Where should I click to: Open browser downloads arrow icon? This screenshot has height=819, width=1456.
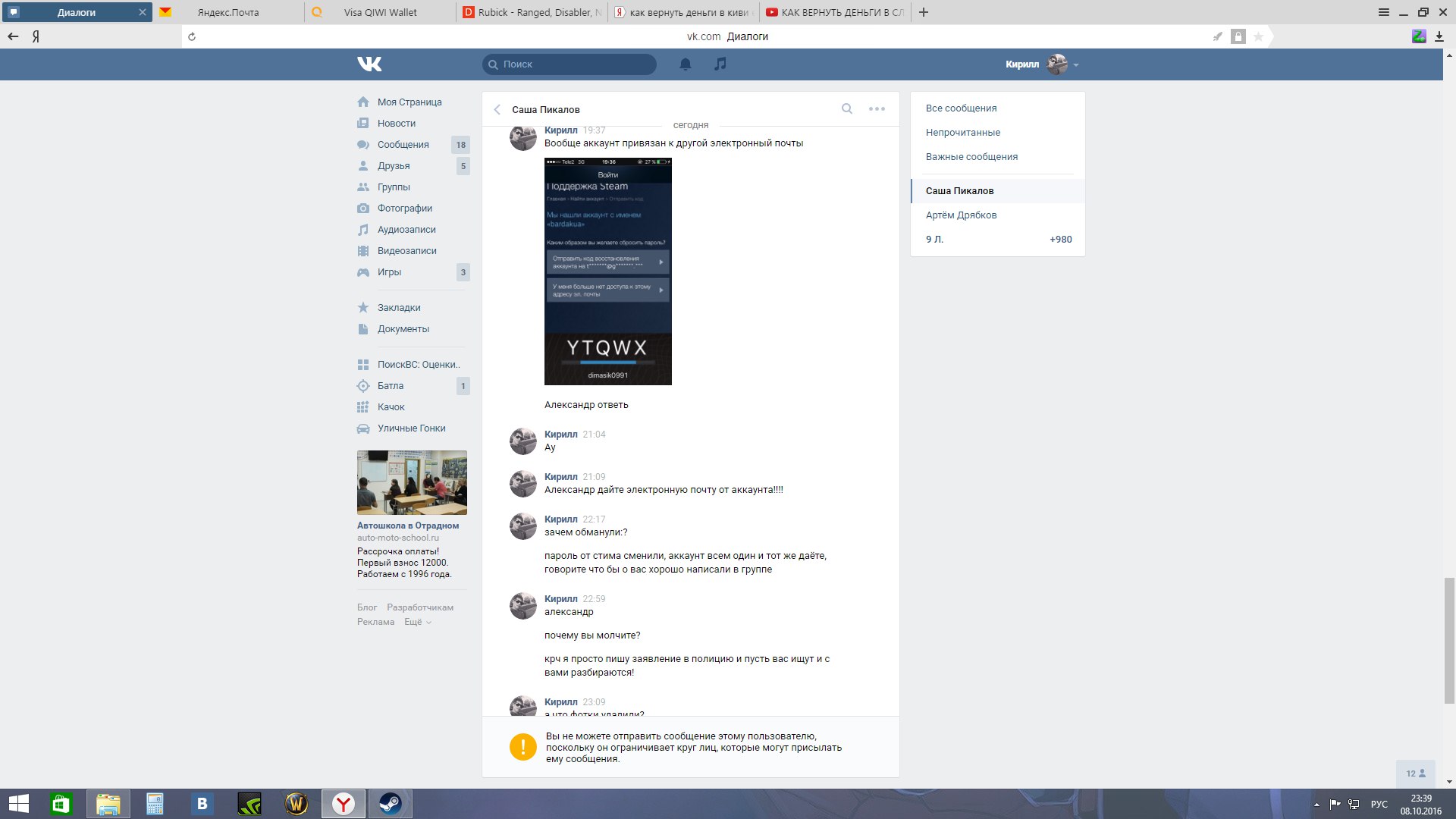(x=1439, y=36)
